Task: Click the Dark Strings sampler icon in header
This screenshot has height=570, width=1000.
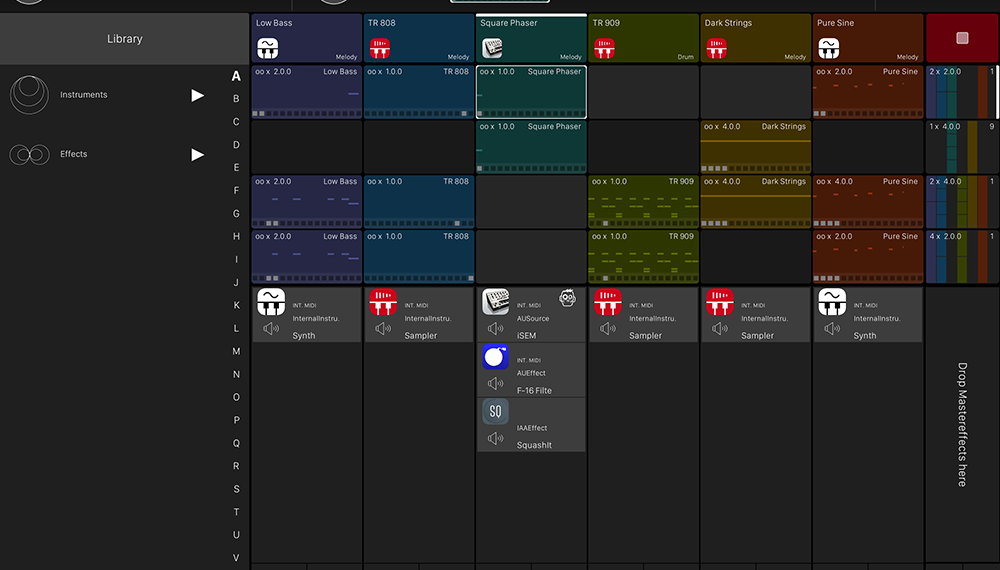Action: 717,49
